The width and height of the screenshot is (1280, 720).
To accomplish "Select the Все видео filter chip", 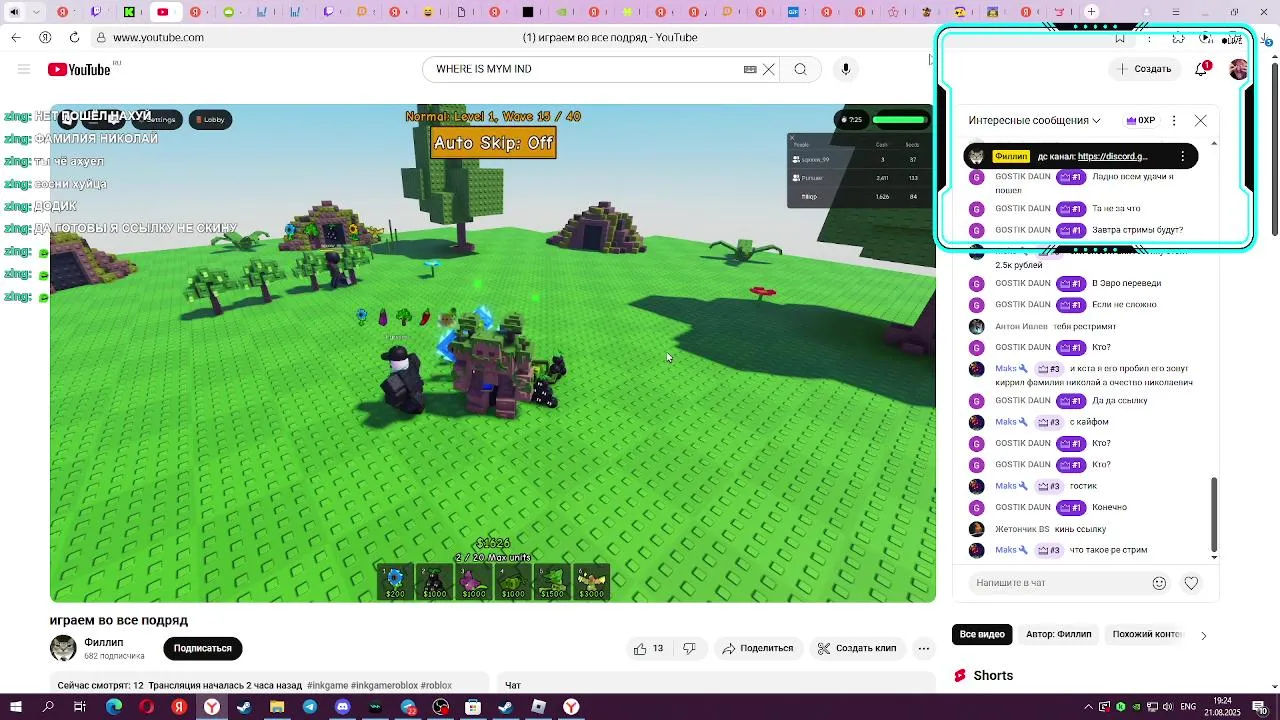I will [982, 634].
